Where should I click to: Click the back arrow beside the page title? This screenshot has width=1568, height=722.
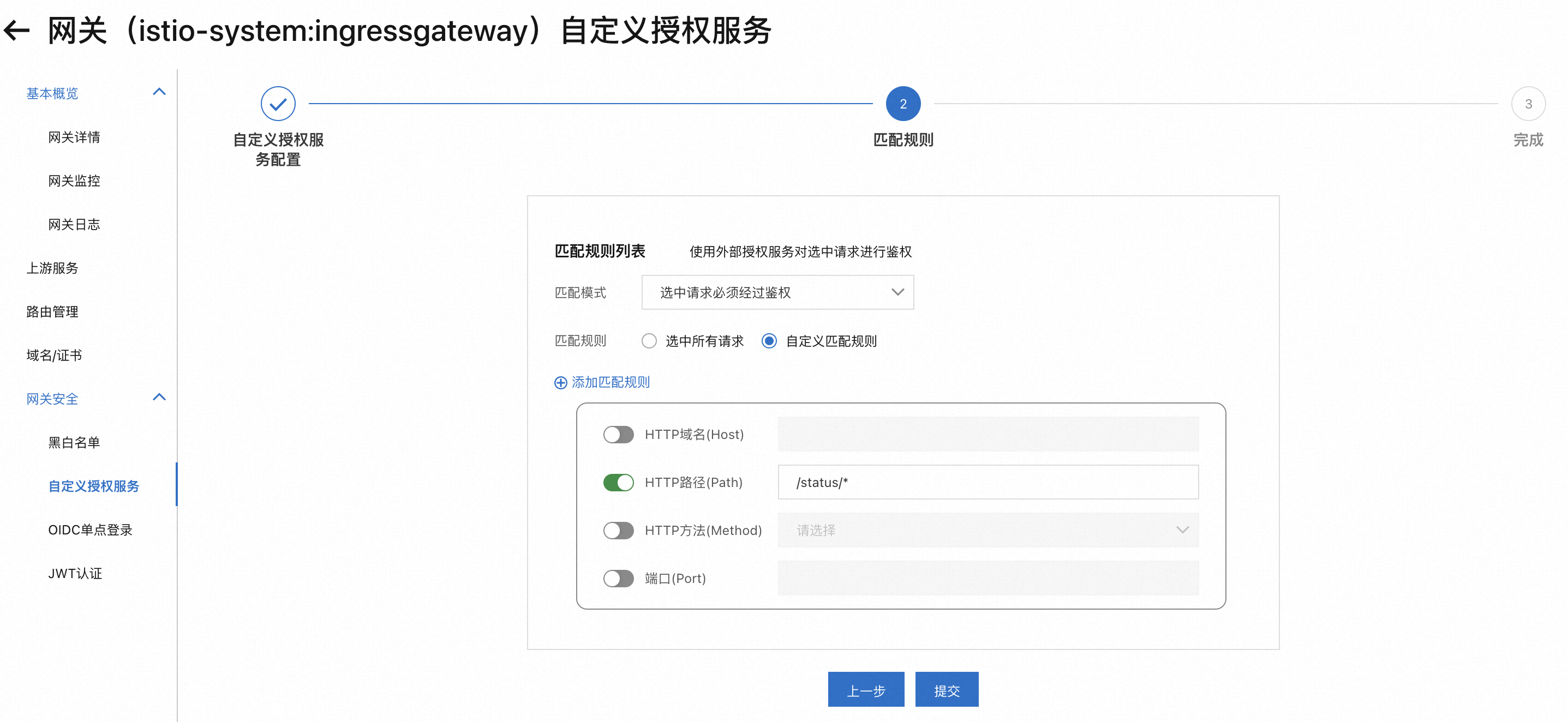pyautogui.click(x=16, y=31)
